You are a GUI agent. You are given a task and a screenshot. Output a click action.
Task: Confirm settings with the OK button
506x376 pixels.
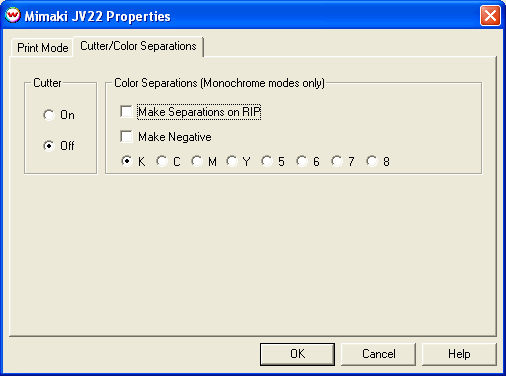[x=297, y=354]
